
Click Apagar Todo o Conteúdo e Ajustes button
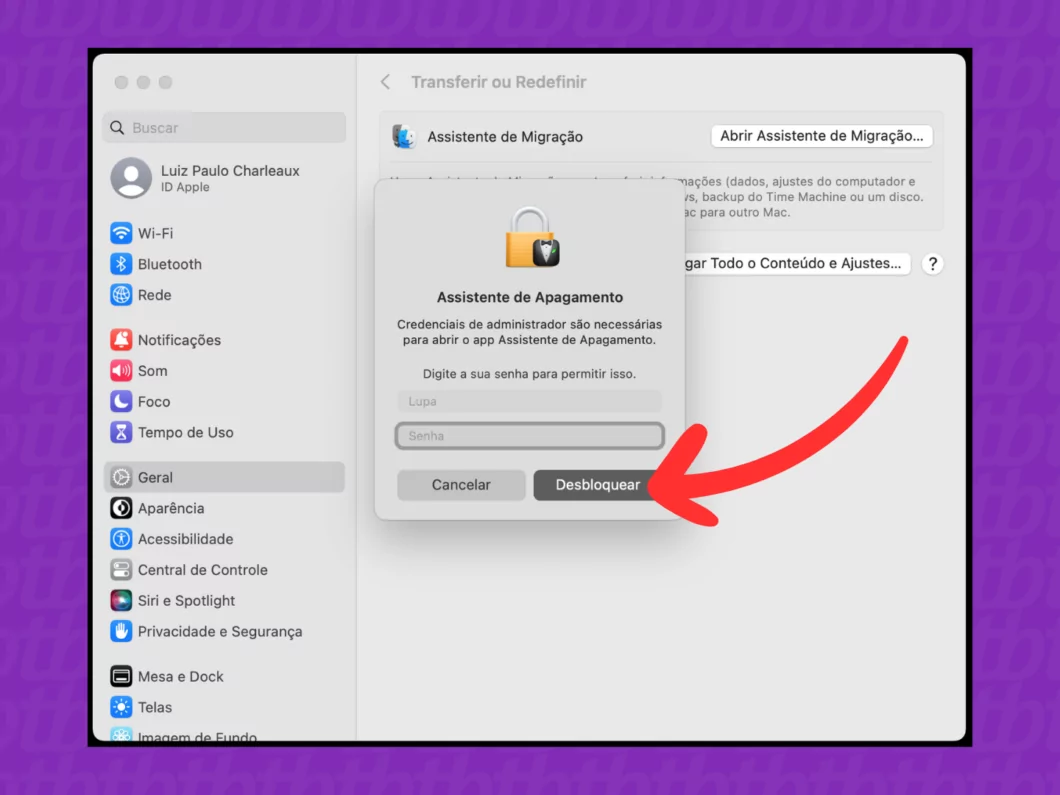pos(796,264)
